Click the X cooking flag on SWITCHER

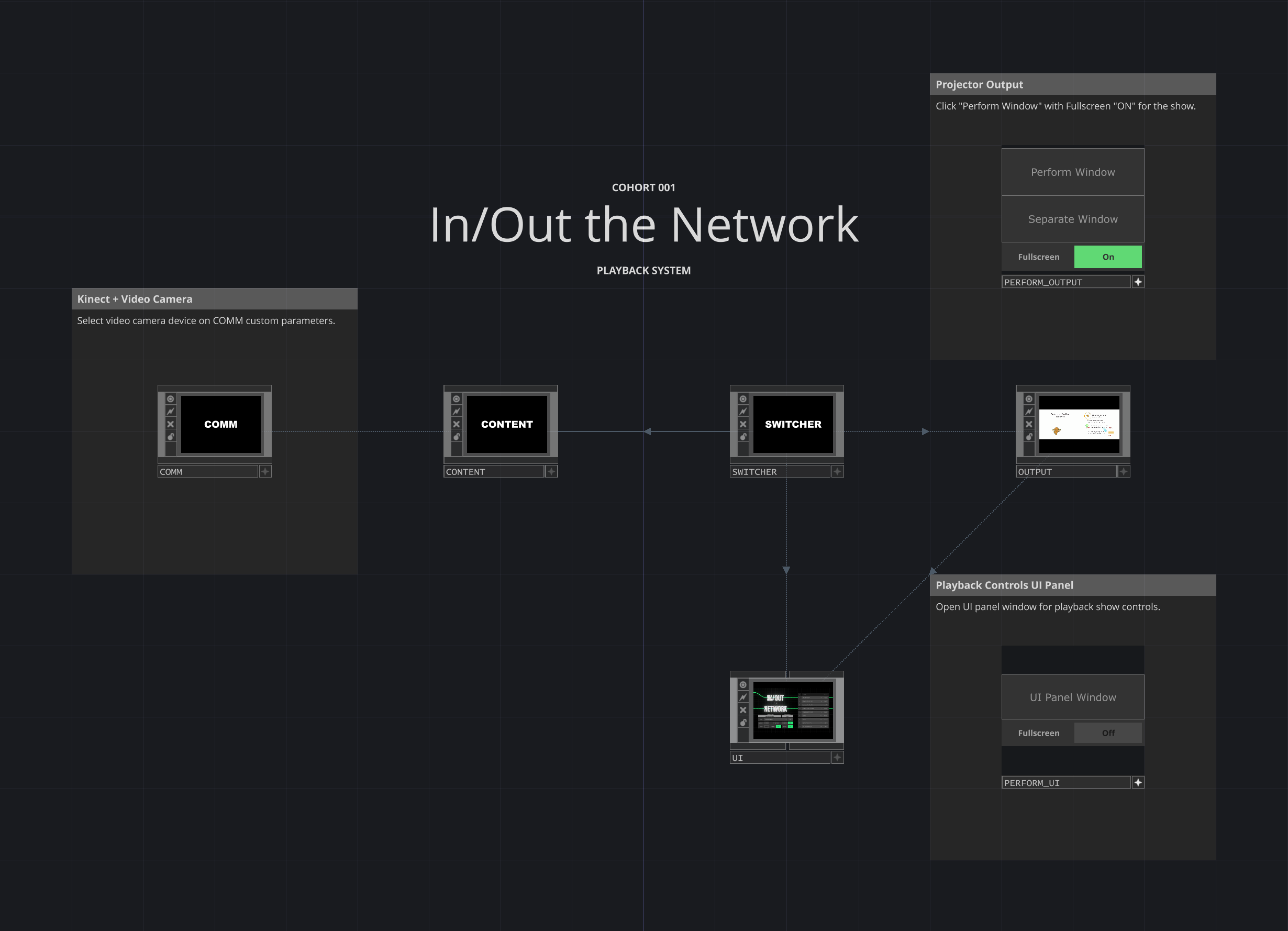click(743, 424)
